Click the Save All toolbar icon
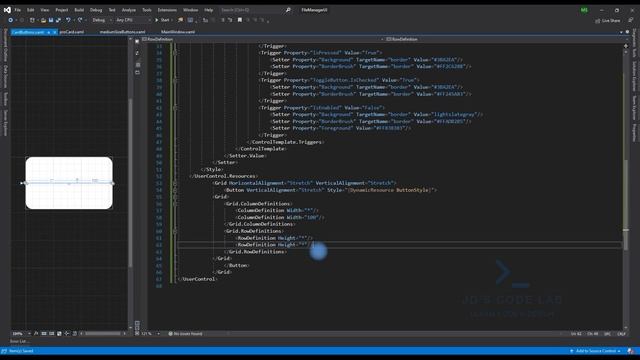 click(x=58, y=20)
